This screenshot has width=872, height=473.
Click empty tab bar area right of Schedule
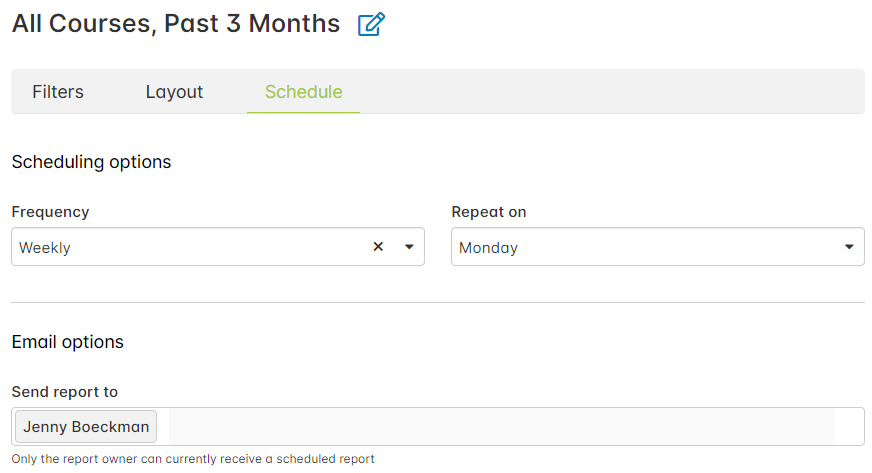[610, 92]
